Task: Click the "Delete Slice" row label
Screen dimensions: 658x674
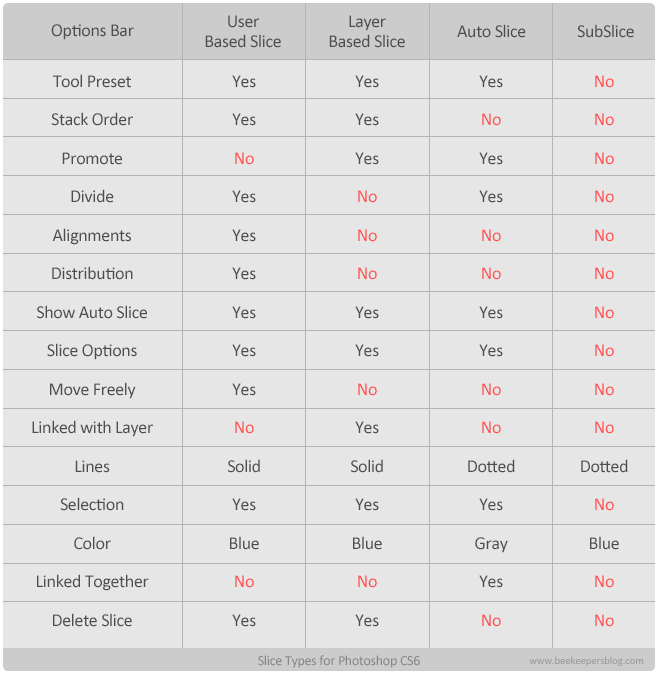Action: point(92,621)
